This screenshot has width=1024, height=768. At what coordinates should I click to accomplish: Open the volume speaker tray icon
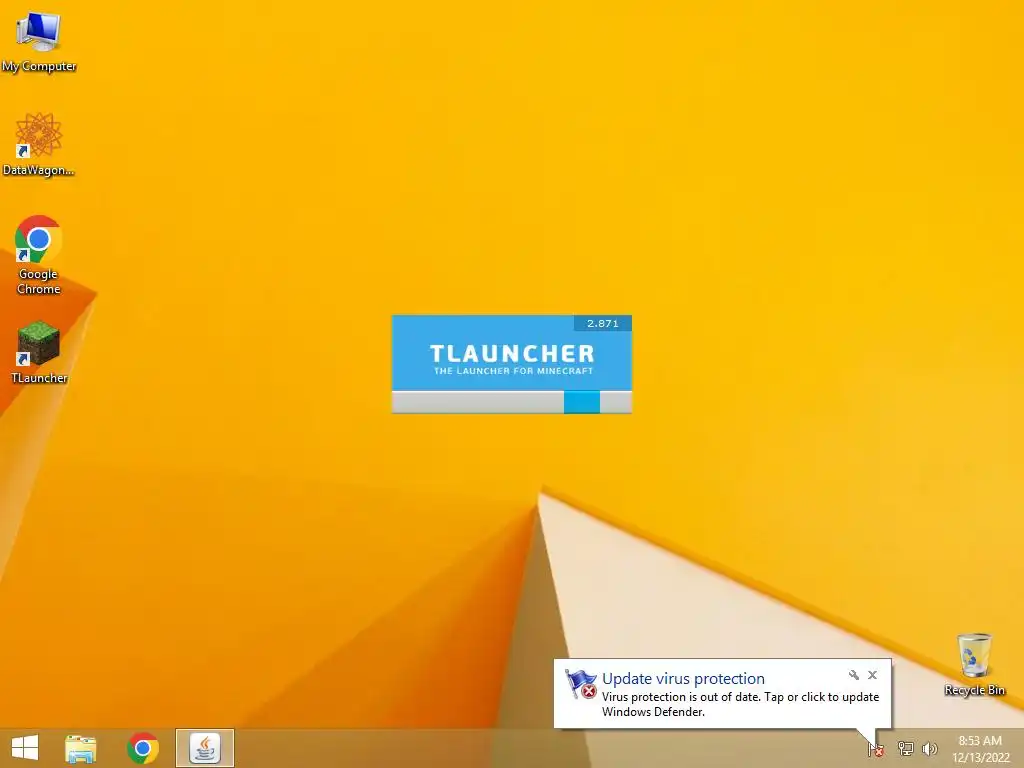930,748
